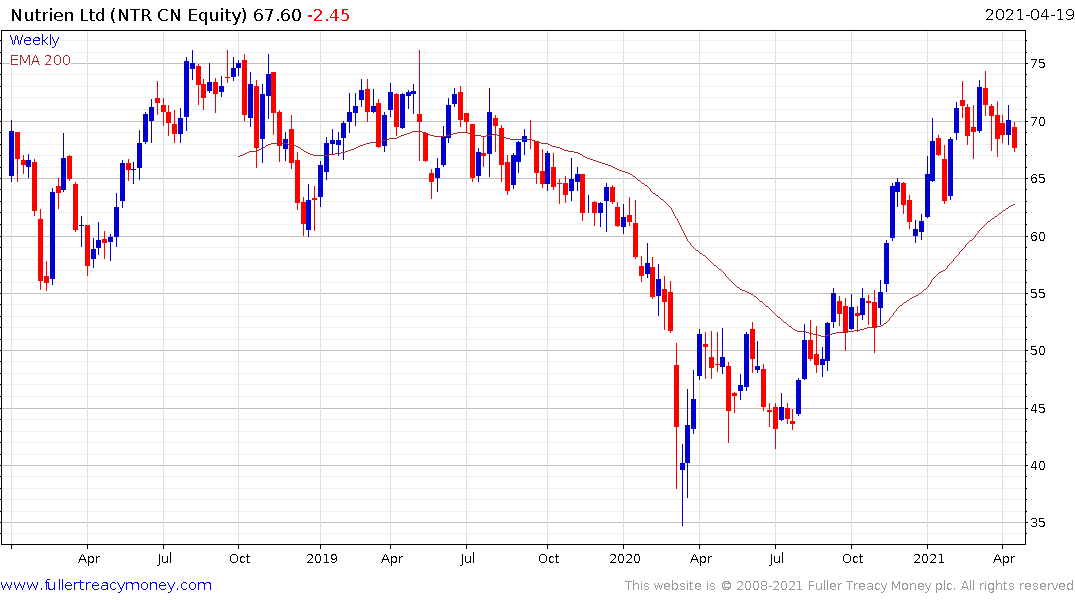Viewport: 1075px width, 600px height.
Task: Select the '45' price axis label
Action: 1038,409
